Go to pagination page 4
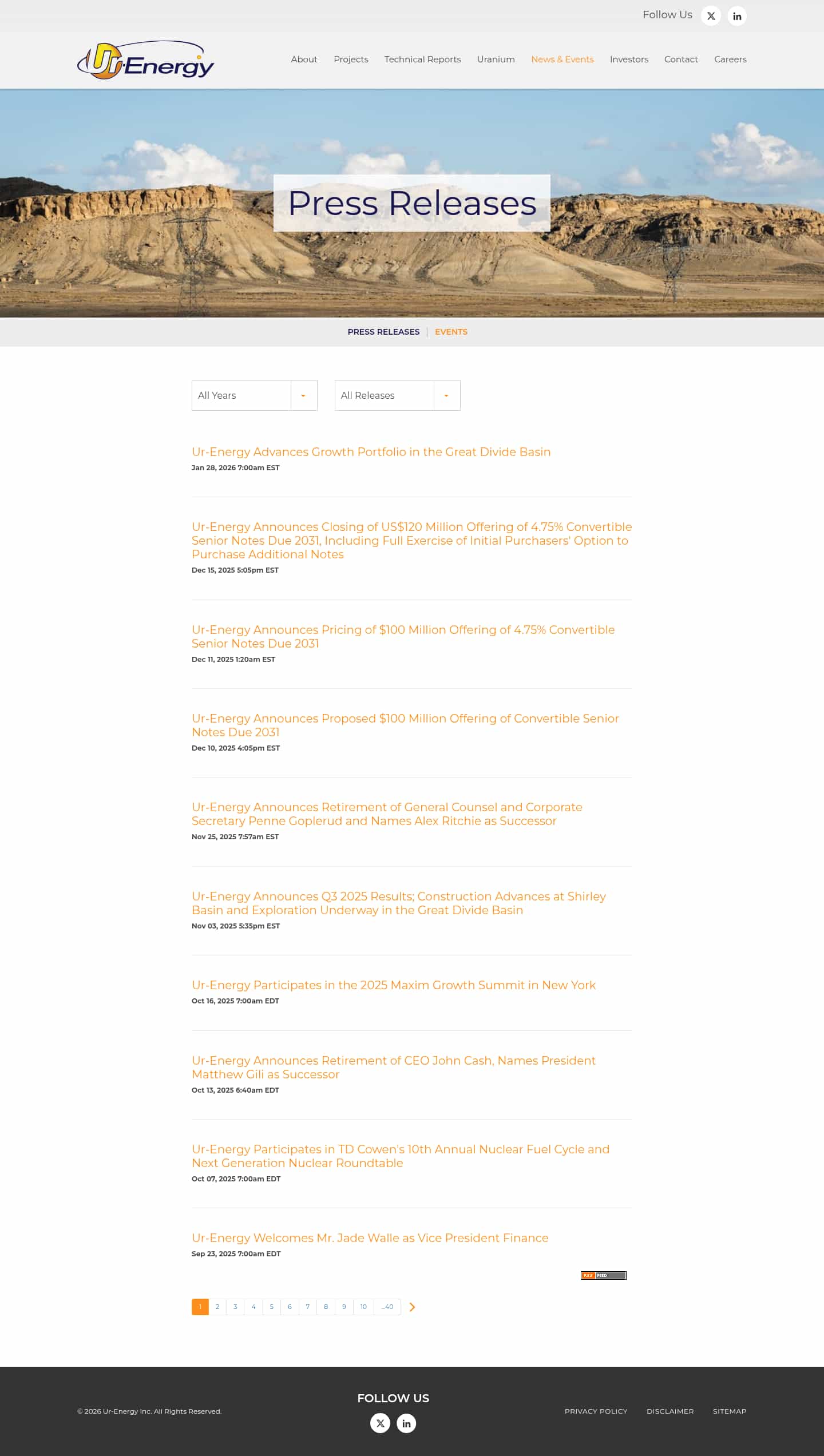 [x=253, y=1307]
